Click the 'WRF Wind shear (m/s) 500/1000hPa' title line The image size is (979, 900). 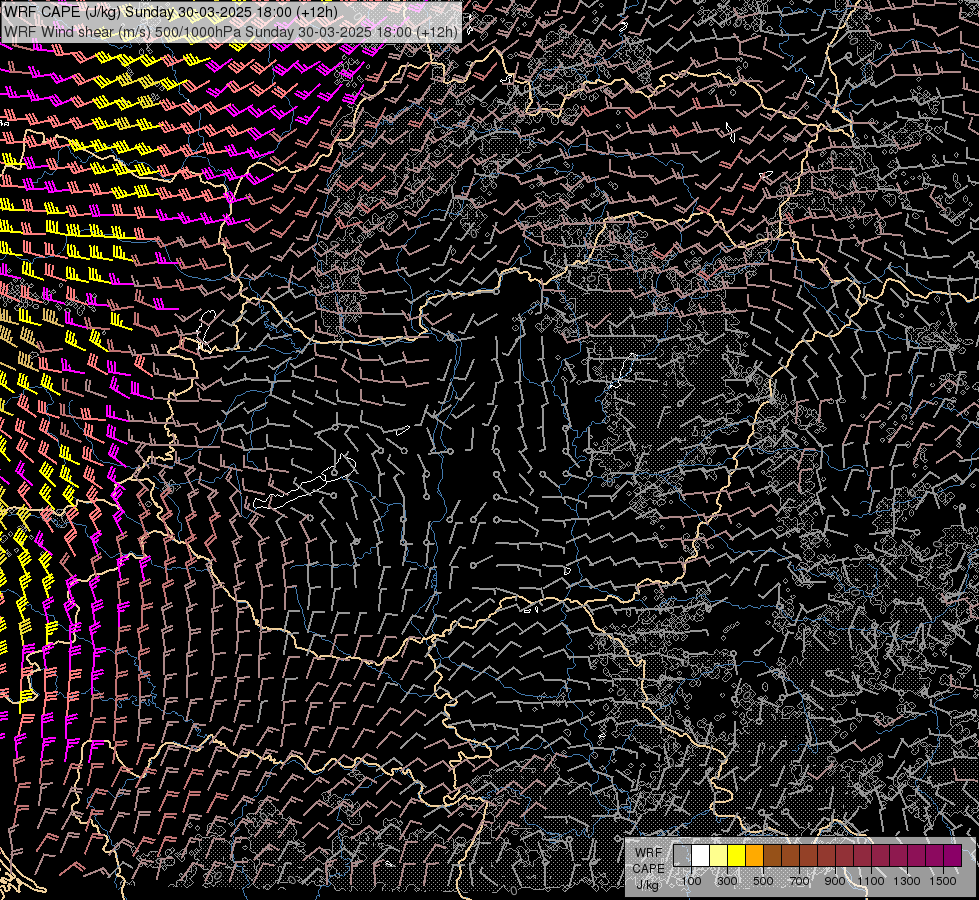(230, 31)
